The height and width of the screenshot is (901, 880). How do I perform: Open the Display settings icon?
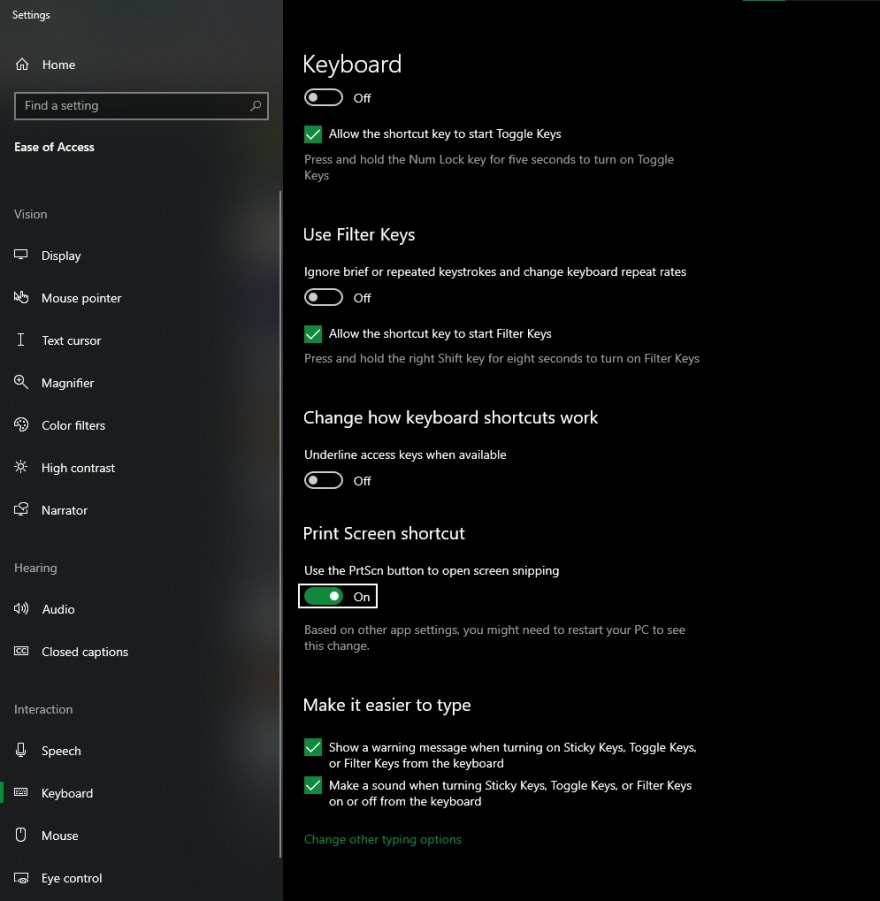pyautogui.click(x=21, y=255)
